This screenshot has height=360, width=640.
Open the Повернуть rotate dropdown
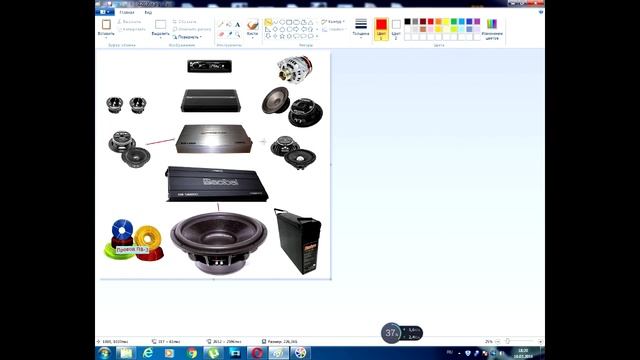pos(187,37)
